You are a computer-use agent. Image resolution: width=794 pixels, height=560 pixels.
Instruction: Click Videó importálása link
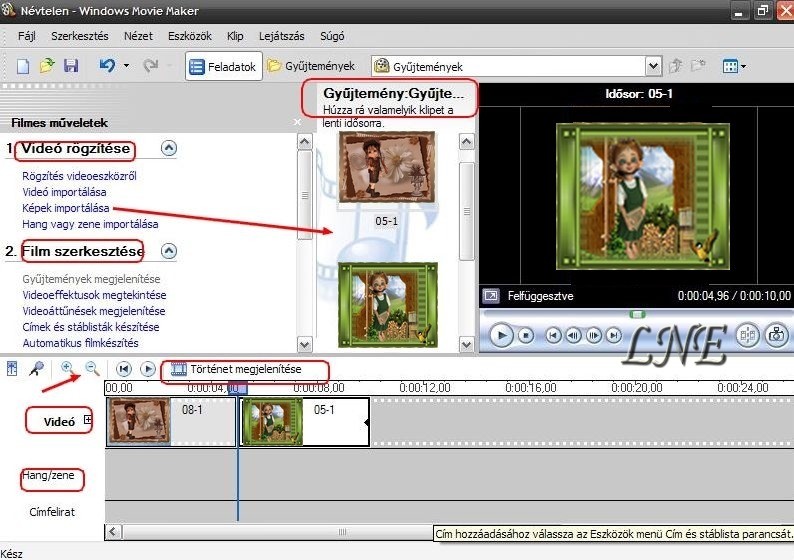pyautogui.click(x=64, y=192)
